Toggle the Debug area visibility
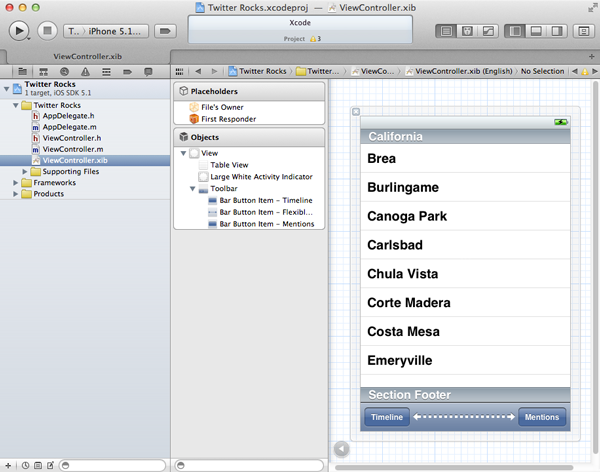600x472 pixels. point(536,31)
